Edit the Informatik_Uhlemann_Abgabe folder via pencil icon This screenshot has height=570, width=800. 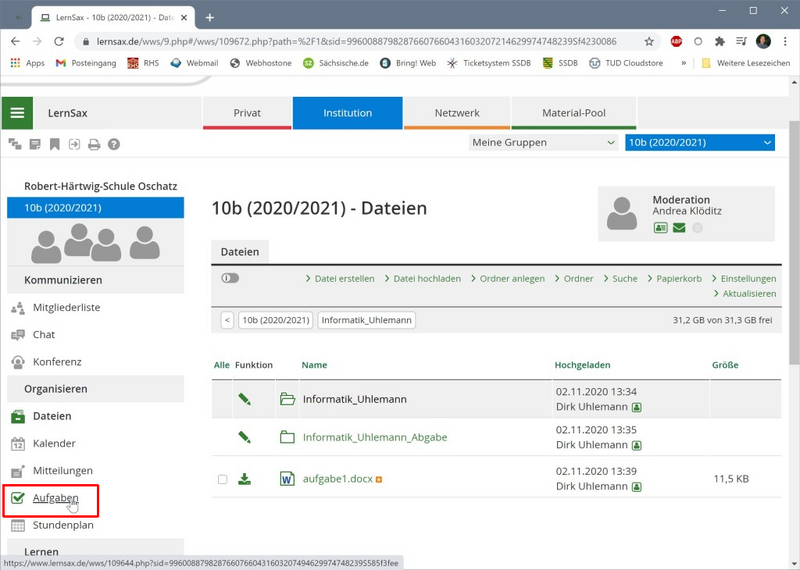pos(244,437)
